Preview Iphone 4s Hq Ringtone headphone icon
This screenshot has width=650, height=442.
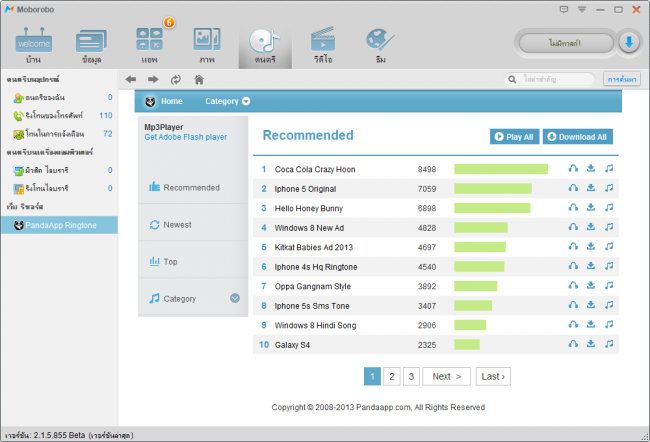tap(573, 266)
